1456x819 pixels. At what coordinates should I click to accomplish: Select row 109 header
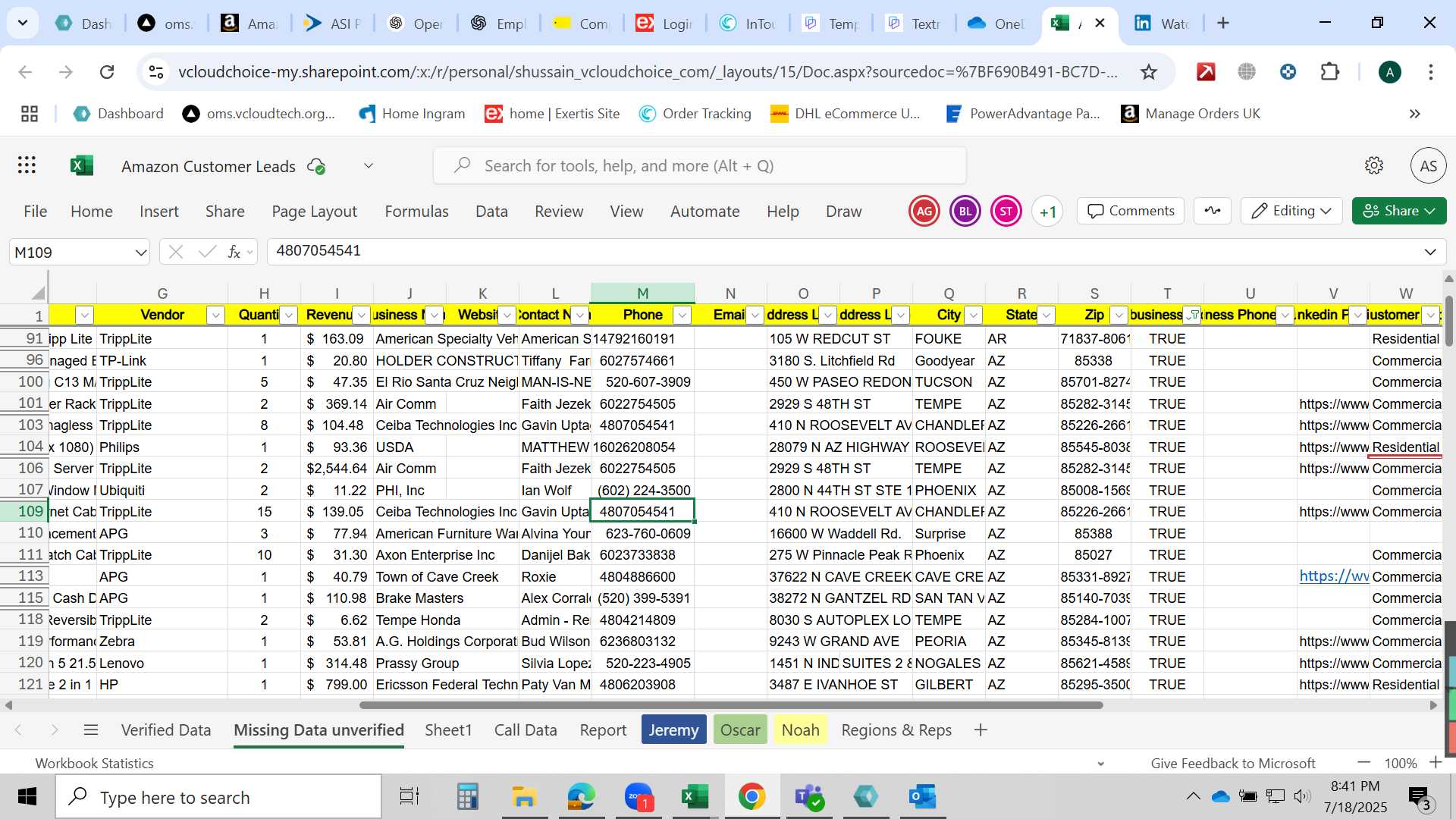pyautogui.click(x=24, y=512)
